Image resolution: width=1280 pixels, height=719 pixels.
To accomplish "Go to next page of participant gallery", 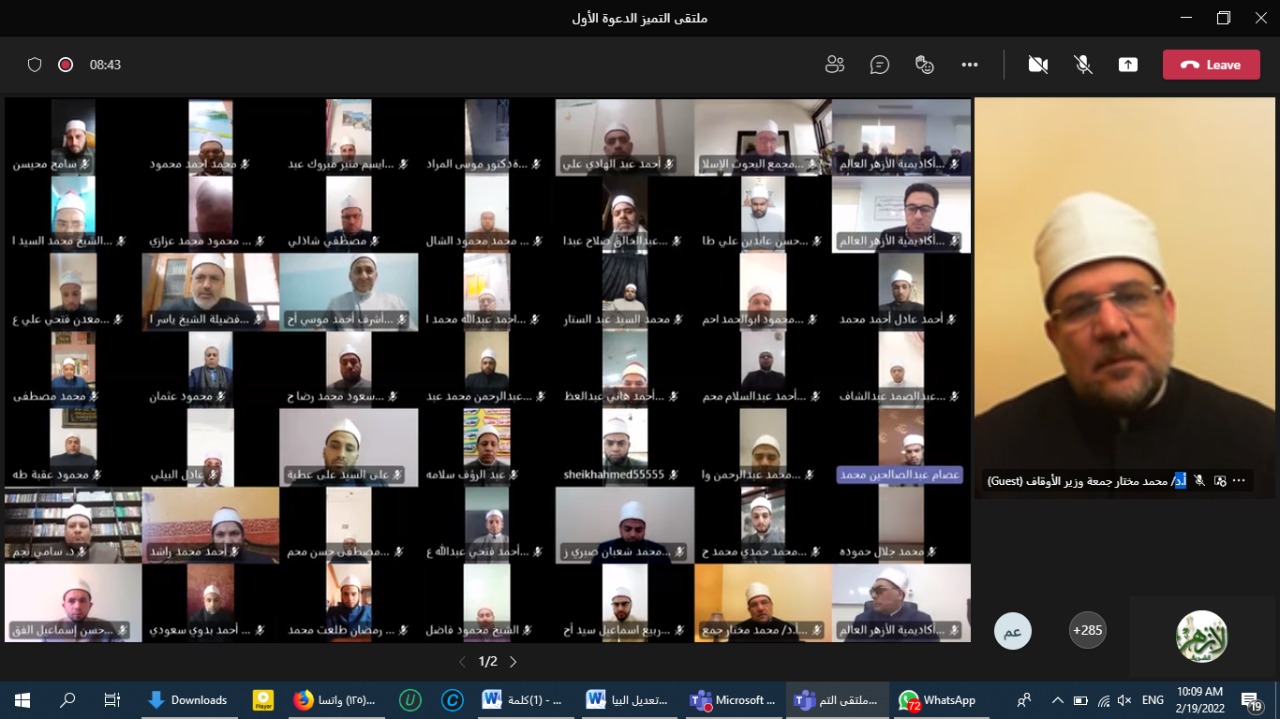I will 513,662.
